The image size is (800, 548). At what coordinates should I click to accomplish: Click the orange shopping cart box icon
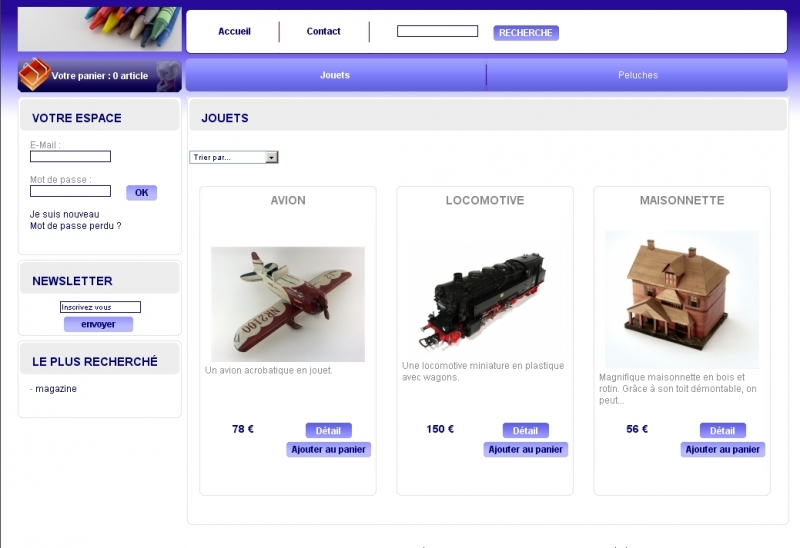click(34, 74)
